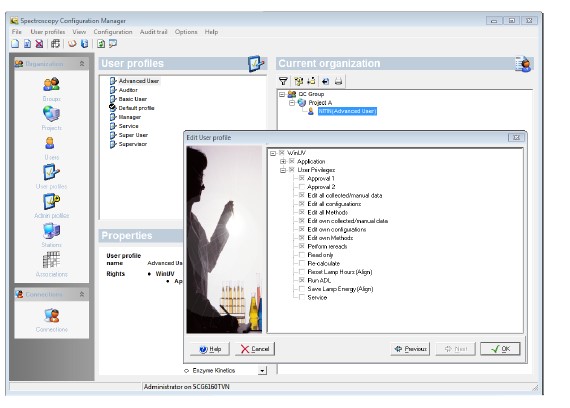This screenshot has width=570, height=408.
Task: Click the New document toolbar icon
Action: (15, 44)
